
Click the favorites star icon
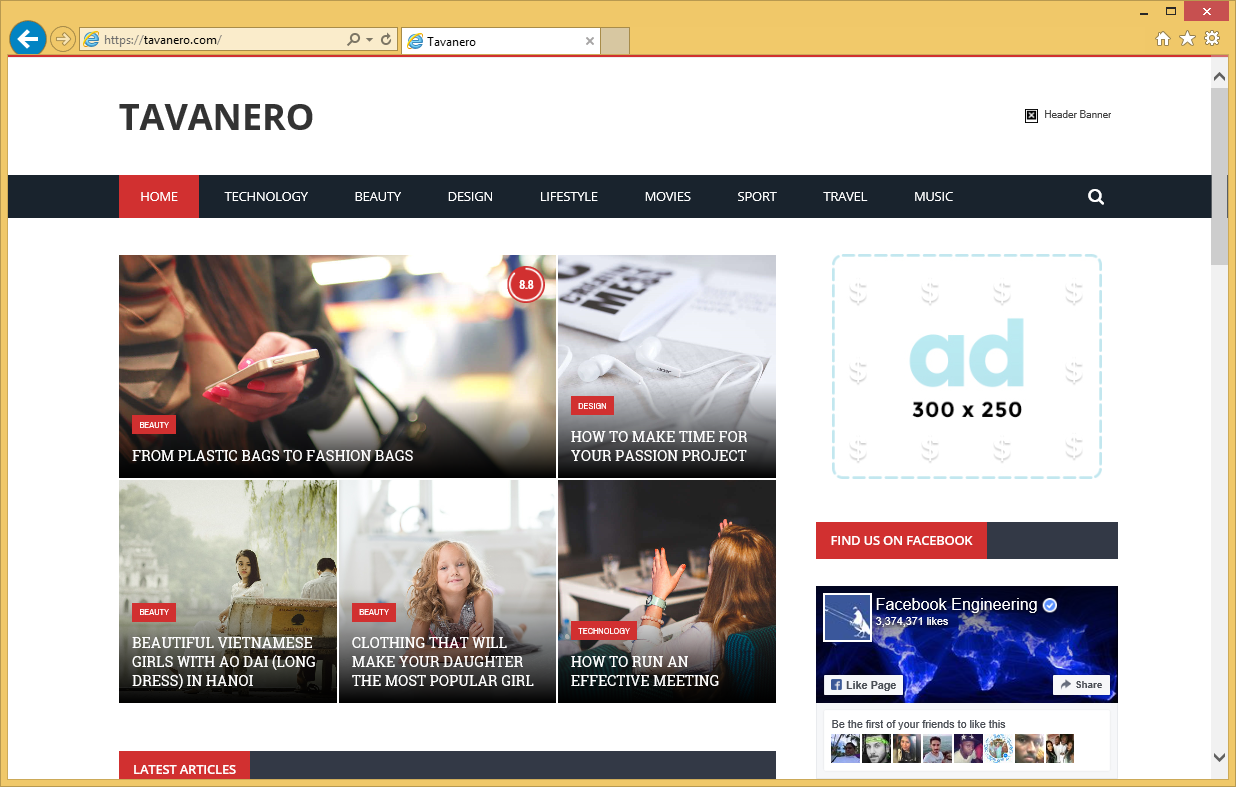[x=1186, y=36]
